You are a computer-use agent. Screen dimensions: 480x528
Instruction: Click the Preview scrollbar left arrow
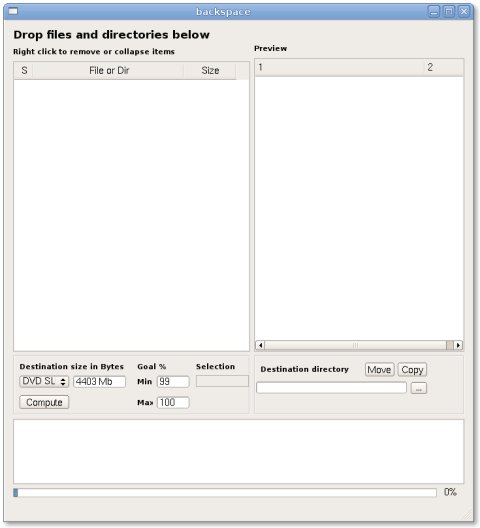click(x=260, y=345)
